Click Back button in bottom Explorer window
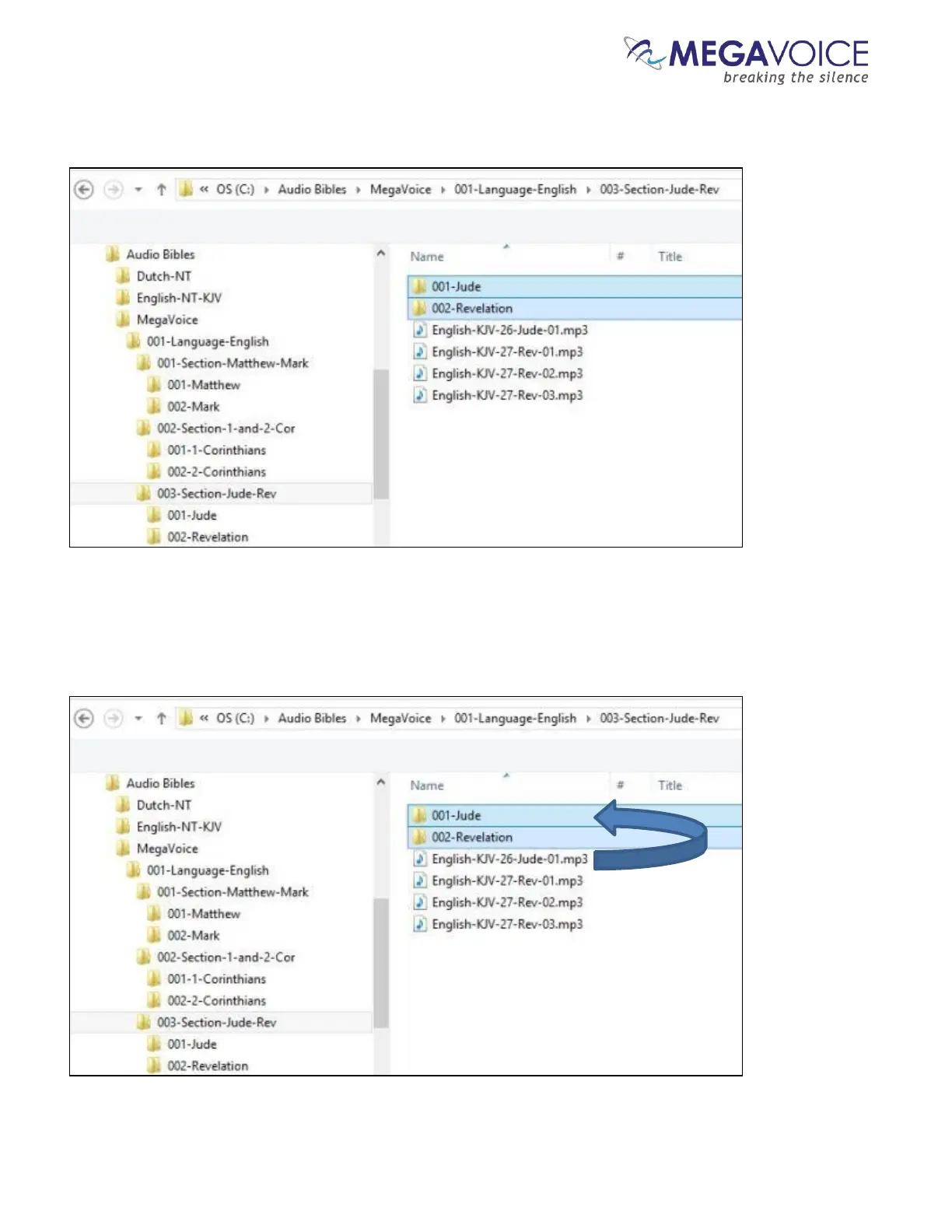The width and height of the screenshot is (952, 1232). [x=84, y=719]
